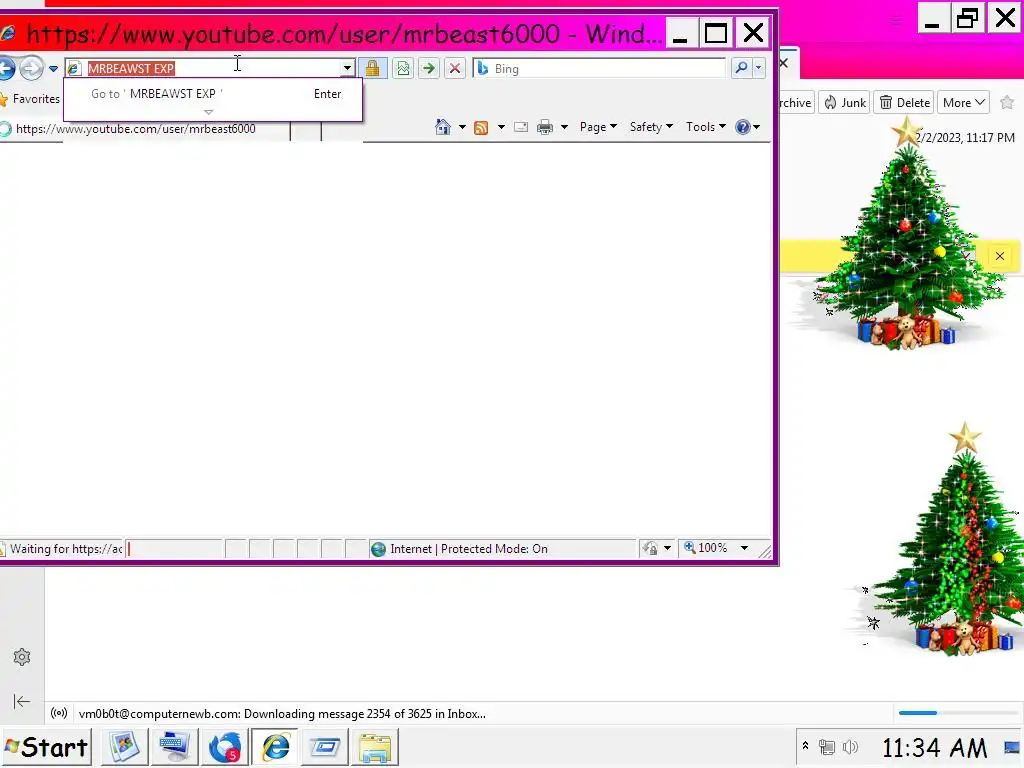Open the Tools menu
Viewport: 1024px width, 768px height.
click(705, 127)
